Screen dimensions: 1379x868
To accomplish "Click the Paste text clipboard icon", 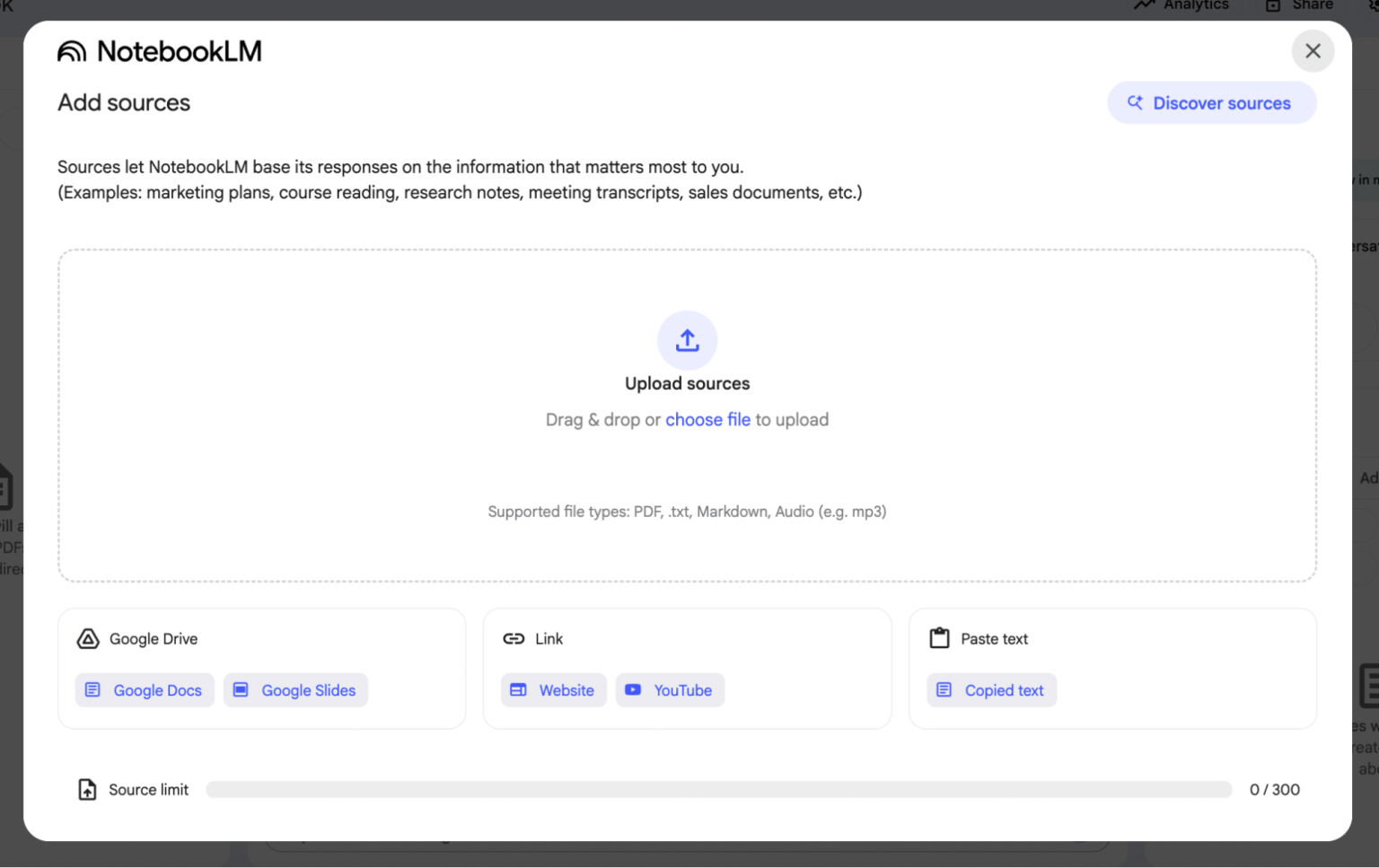I will pos(939,638).
